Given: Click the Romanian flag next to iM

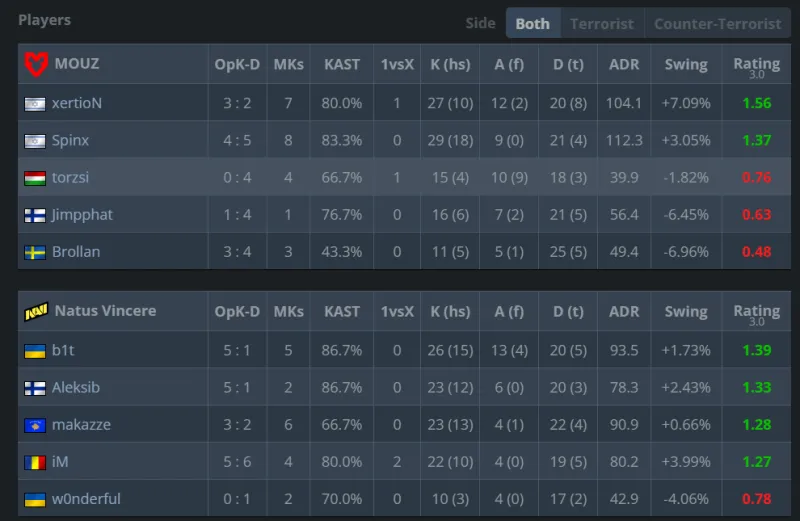Looking at the screenshot, I should click(x=35, y=462).
